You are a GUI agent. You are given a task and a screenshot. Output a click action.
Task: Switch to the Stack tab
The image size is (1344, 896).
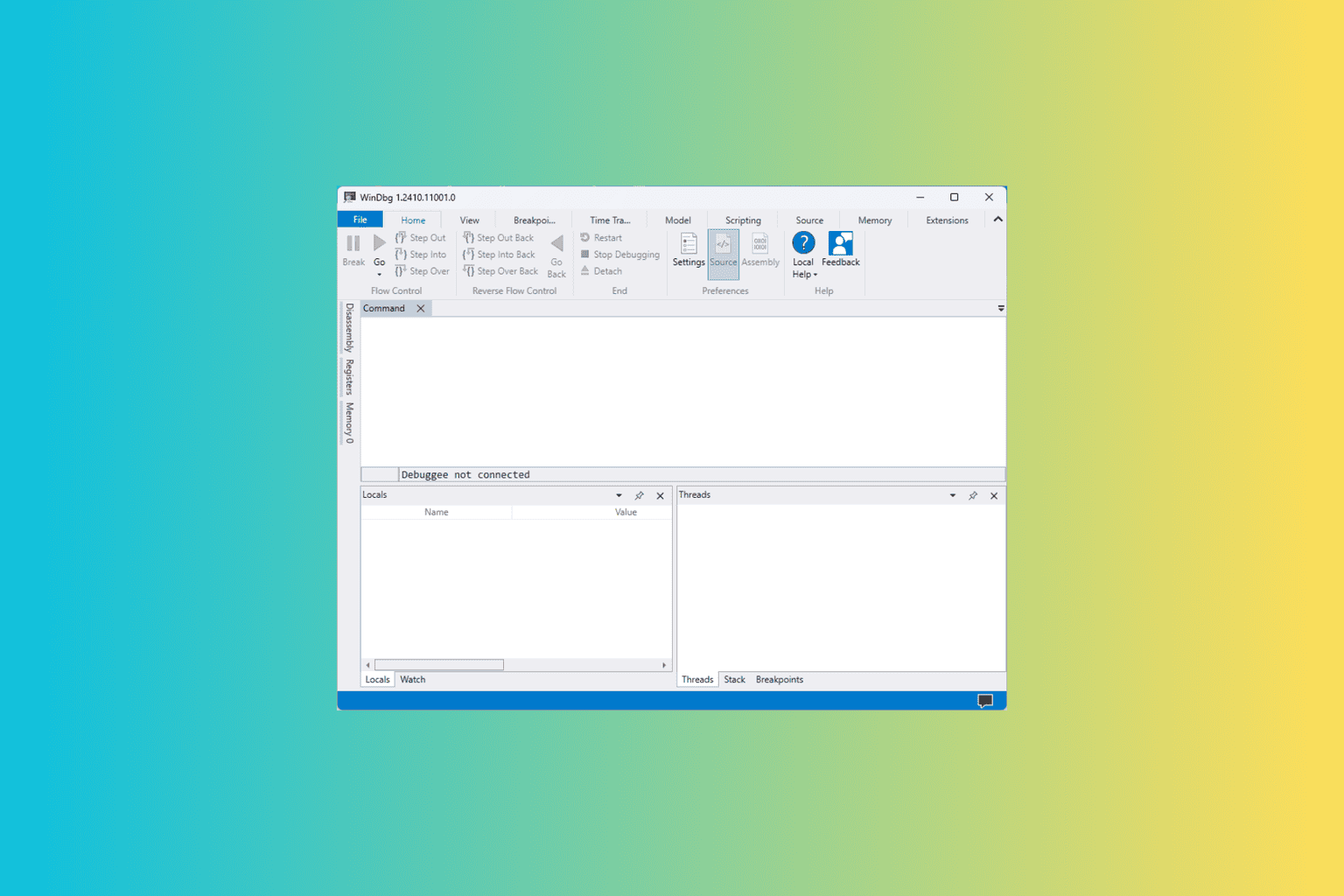point(735,680)
